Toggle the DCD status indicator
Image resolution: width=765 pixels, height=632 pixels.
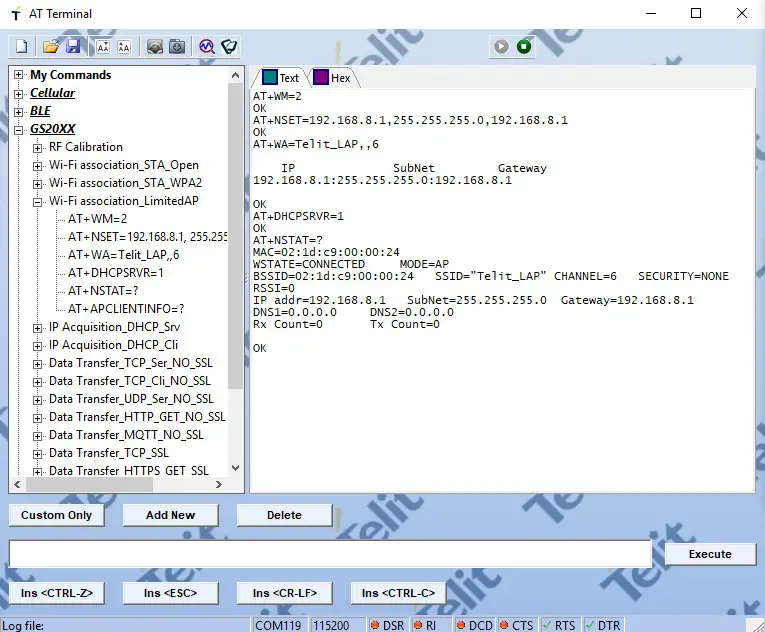(x=475, y=625)
